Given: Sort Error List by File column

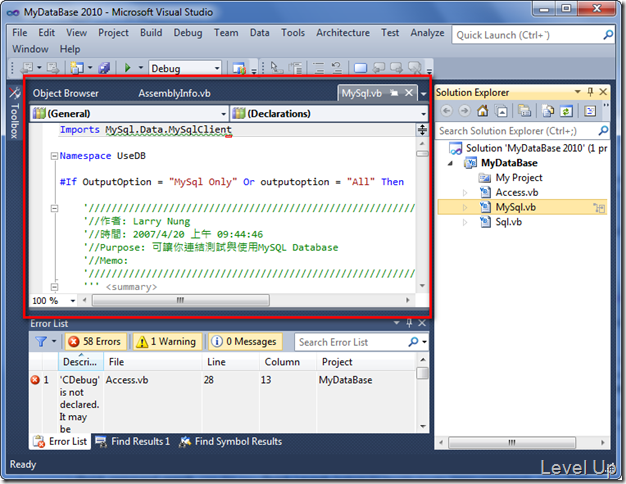Looking at the screenshot, I should (153, 362).
